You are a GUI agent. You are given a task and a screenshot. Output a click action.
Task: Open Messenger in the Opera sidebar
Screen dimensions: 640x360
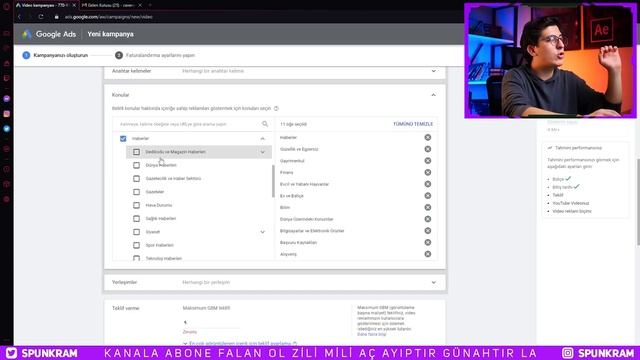pos(7,99)
